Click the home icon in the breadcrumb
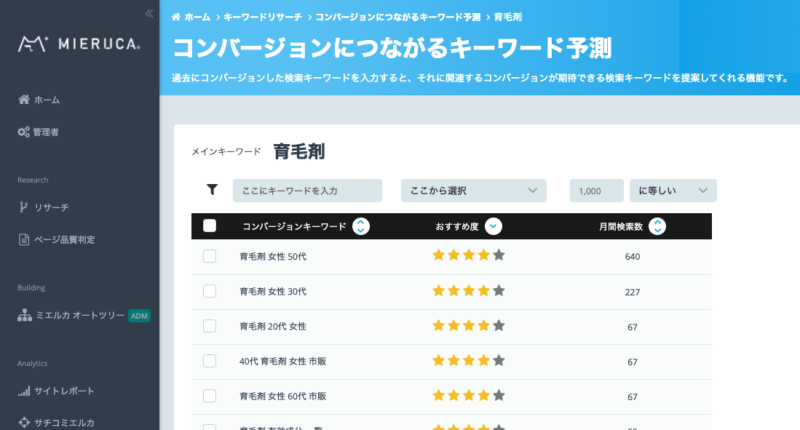Image resolution: width=800 pixels, height=430 pixels. 177,17
